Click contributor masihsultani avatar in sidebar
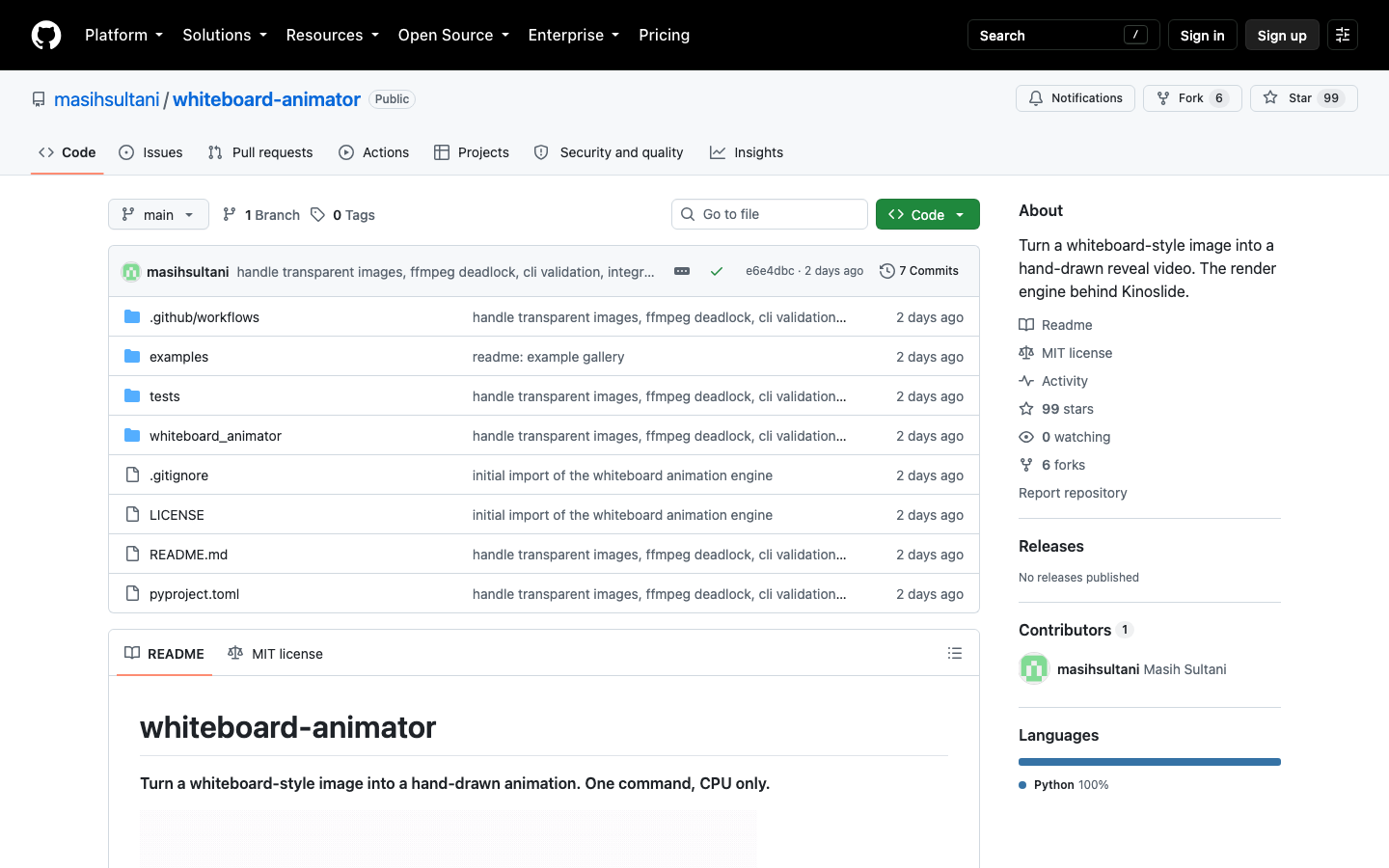The image size is (1389, 868). coord(1034,668)
